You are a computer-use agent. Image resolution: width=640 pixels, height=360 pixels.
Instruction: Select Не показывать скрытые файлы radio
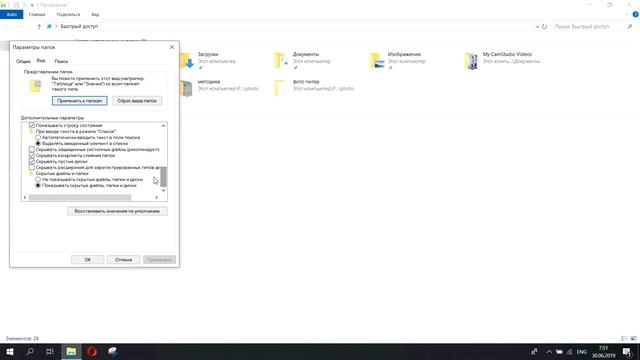tap(38, 180)
